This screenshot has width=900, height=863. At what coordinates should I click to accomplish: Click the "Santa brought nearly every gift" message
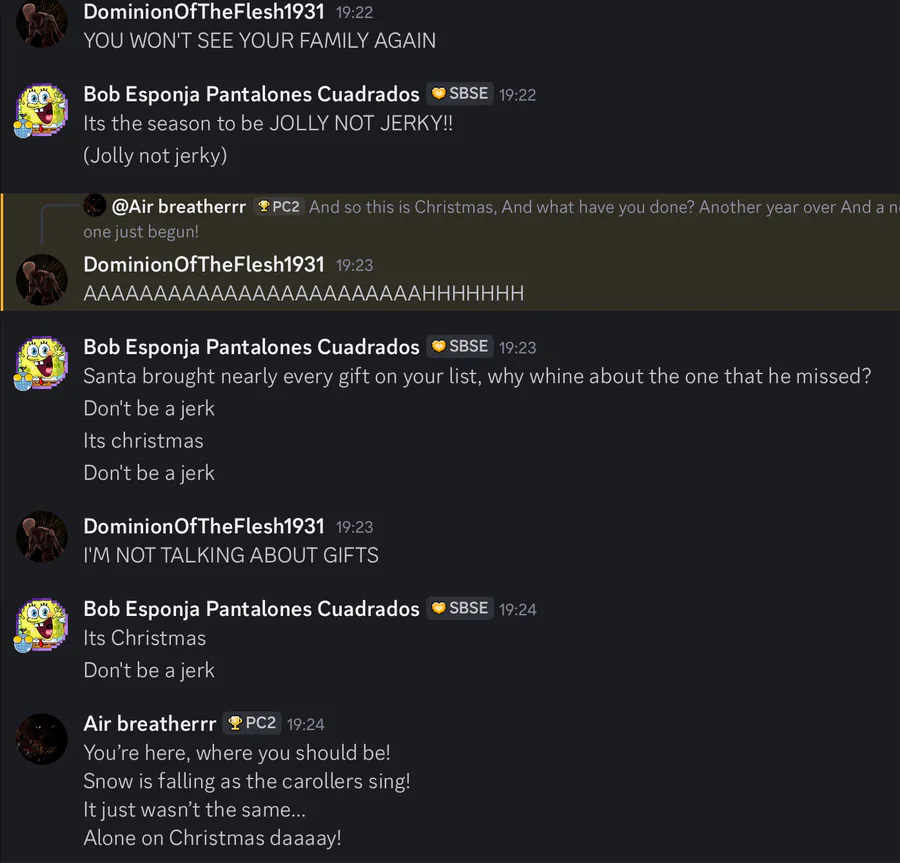[477, 376]
